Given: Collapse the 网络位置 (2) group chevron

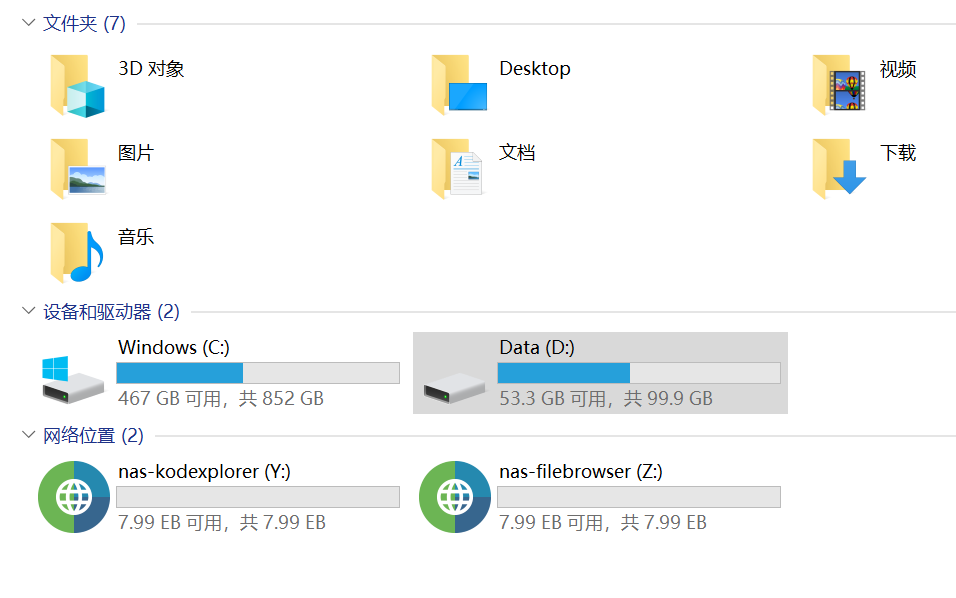Looking at the screenshot, I should click(x=28, y=435).
